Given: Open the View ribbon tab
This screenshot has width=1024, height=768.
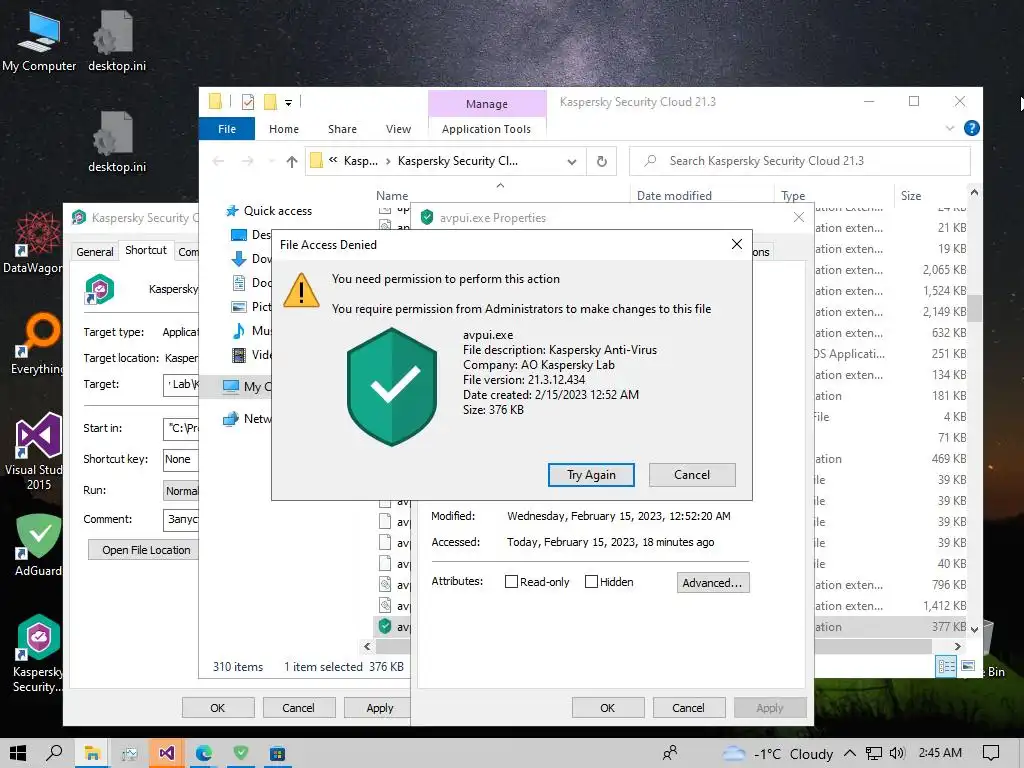Looking at the screenshot, I should coord(398,129).
